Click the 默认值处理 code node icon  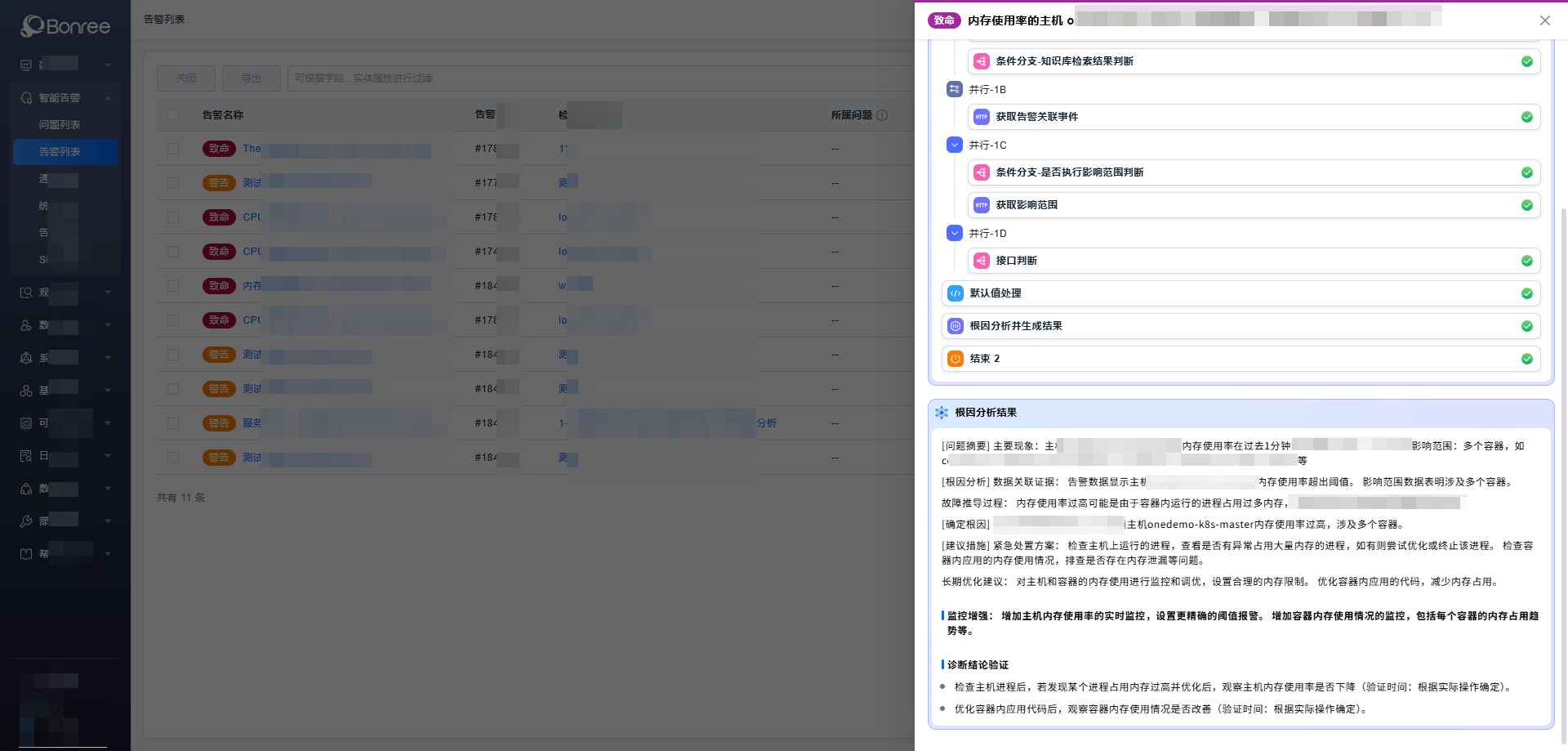[x=955, y=293]
